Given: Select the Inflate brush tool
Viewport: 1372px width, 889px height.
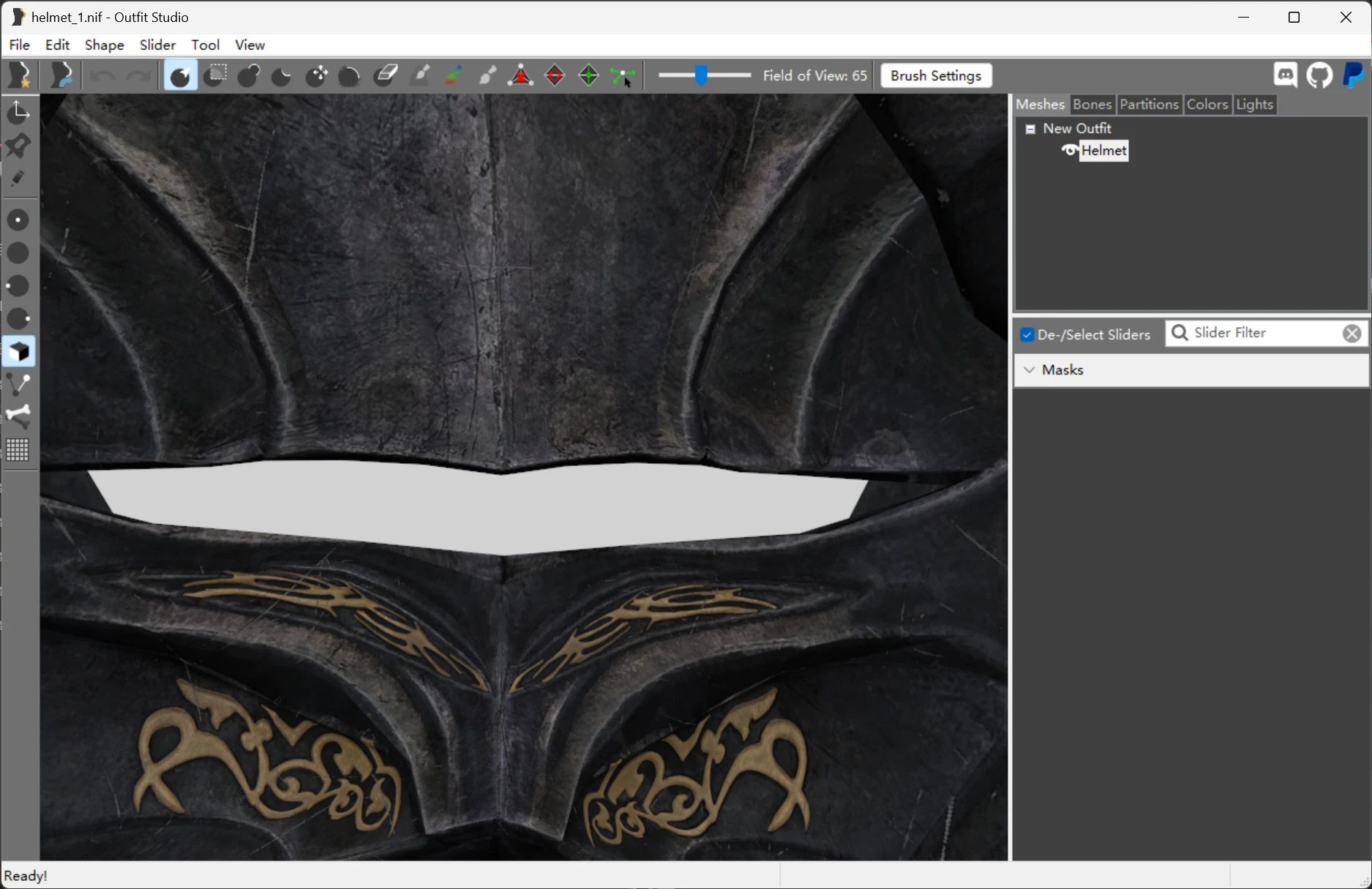Looking at the screenshot, I should pos(249,75).
